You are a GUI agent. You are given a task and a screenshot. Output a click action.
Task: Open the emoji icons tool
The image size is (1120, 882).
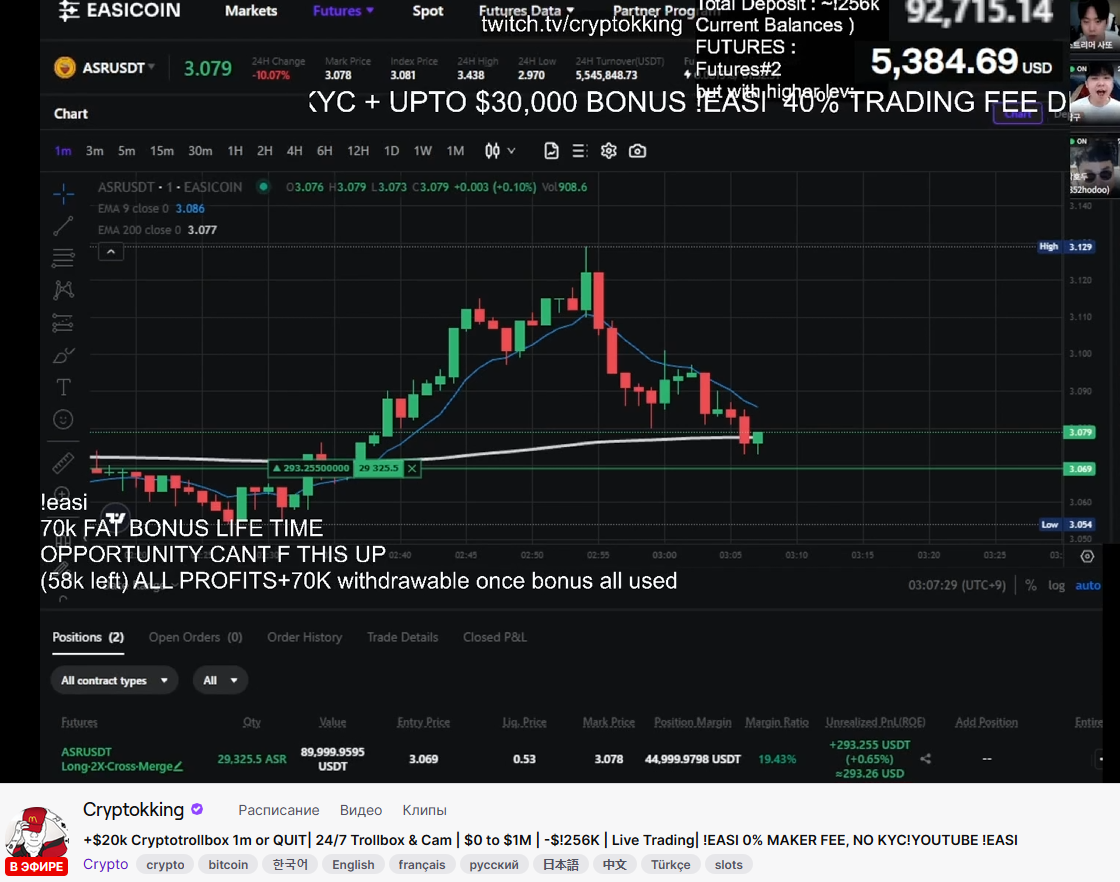pos(64,419)
